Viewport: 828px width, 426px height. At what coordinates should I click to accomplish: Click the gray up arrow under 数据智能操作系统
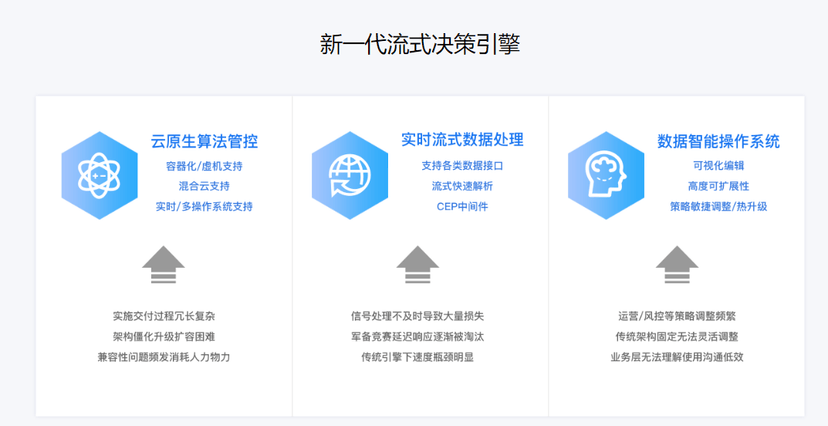677,264
